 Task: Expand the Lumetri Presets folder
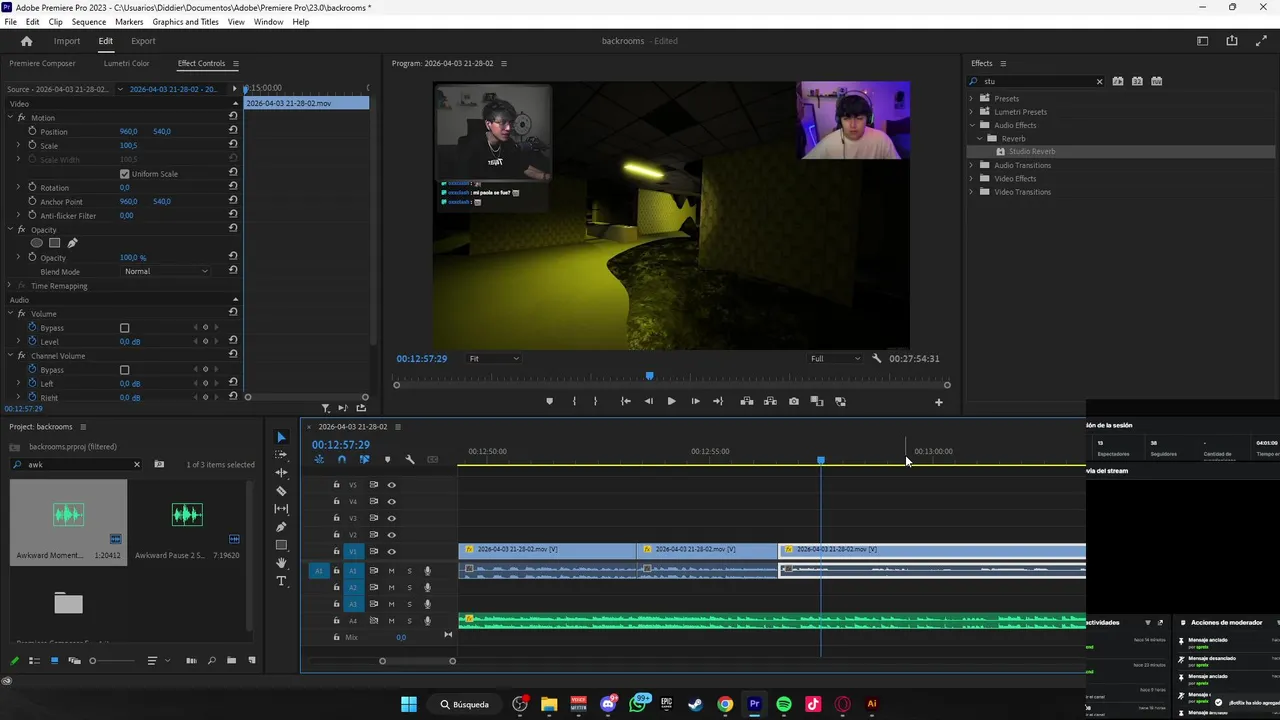(x=971, y=111)
